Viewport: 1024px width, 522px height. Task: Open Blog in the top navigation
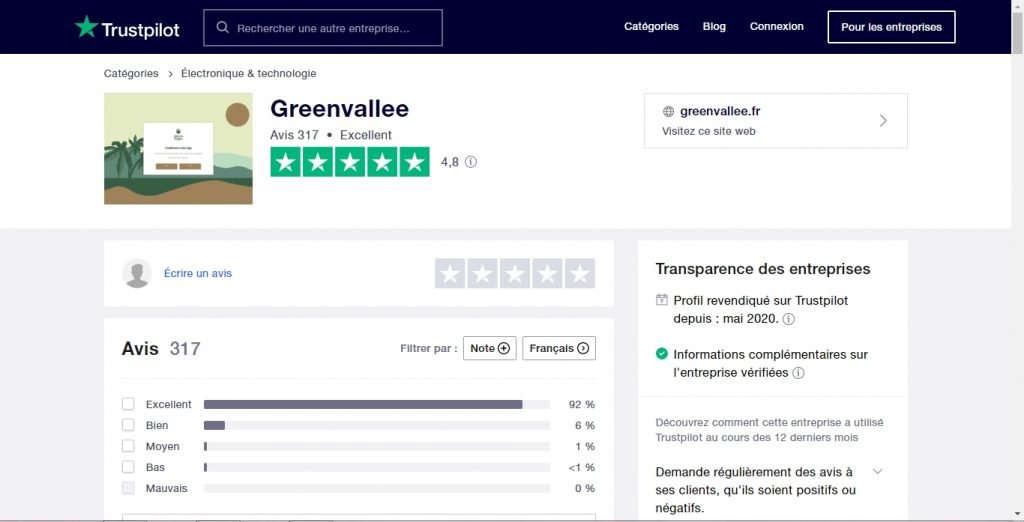pos(714,27)
